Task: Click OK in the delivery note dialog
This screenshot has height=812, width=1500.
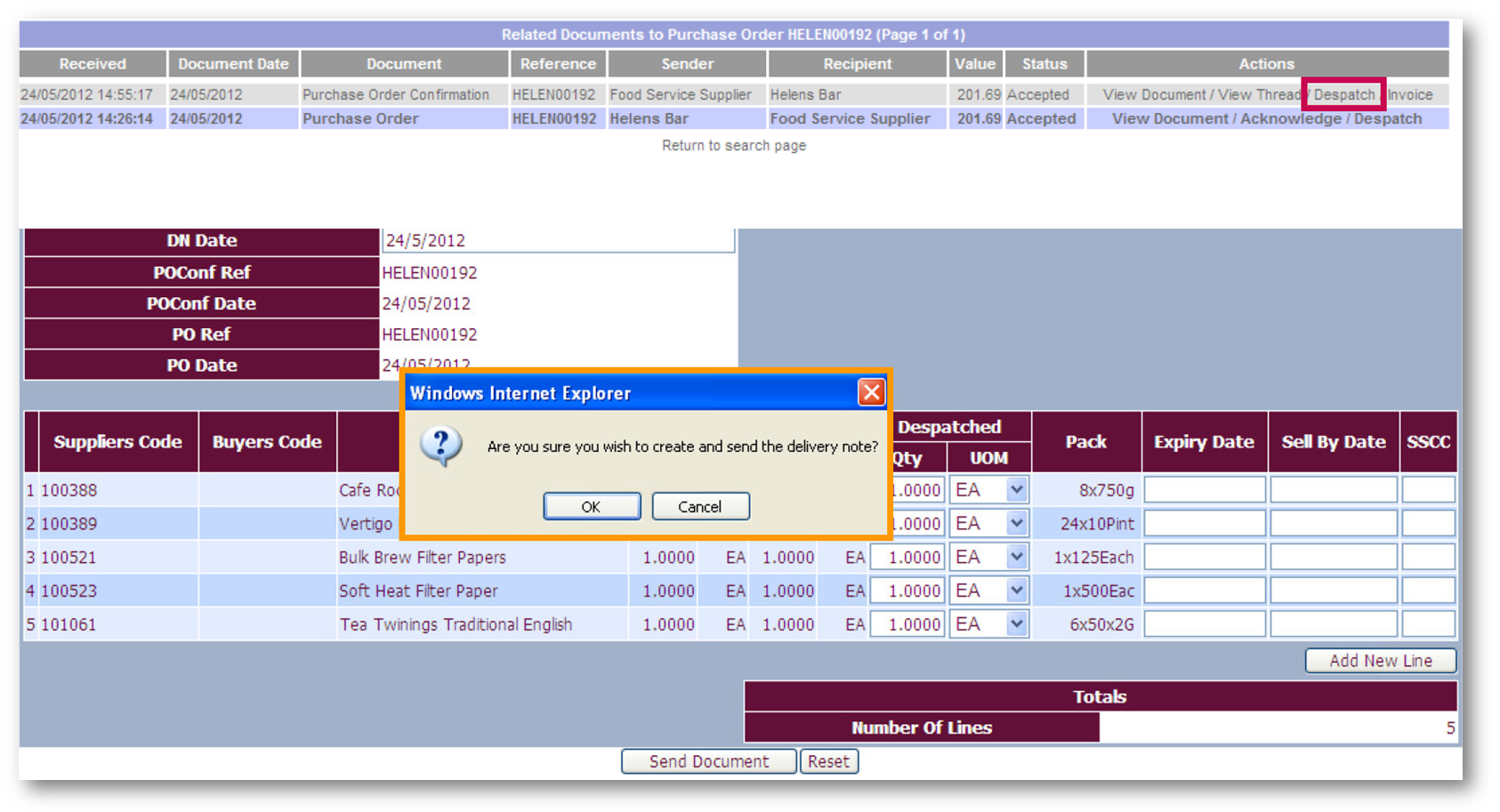Action: tap(592, 506)
